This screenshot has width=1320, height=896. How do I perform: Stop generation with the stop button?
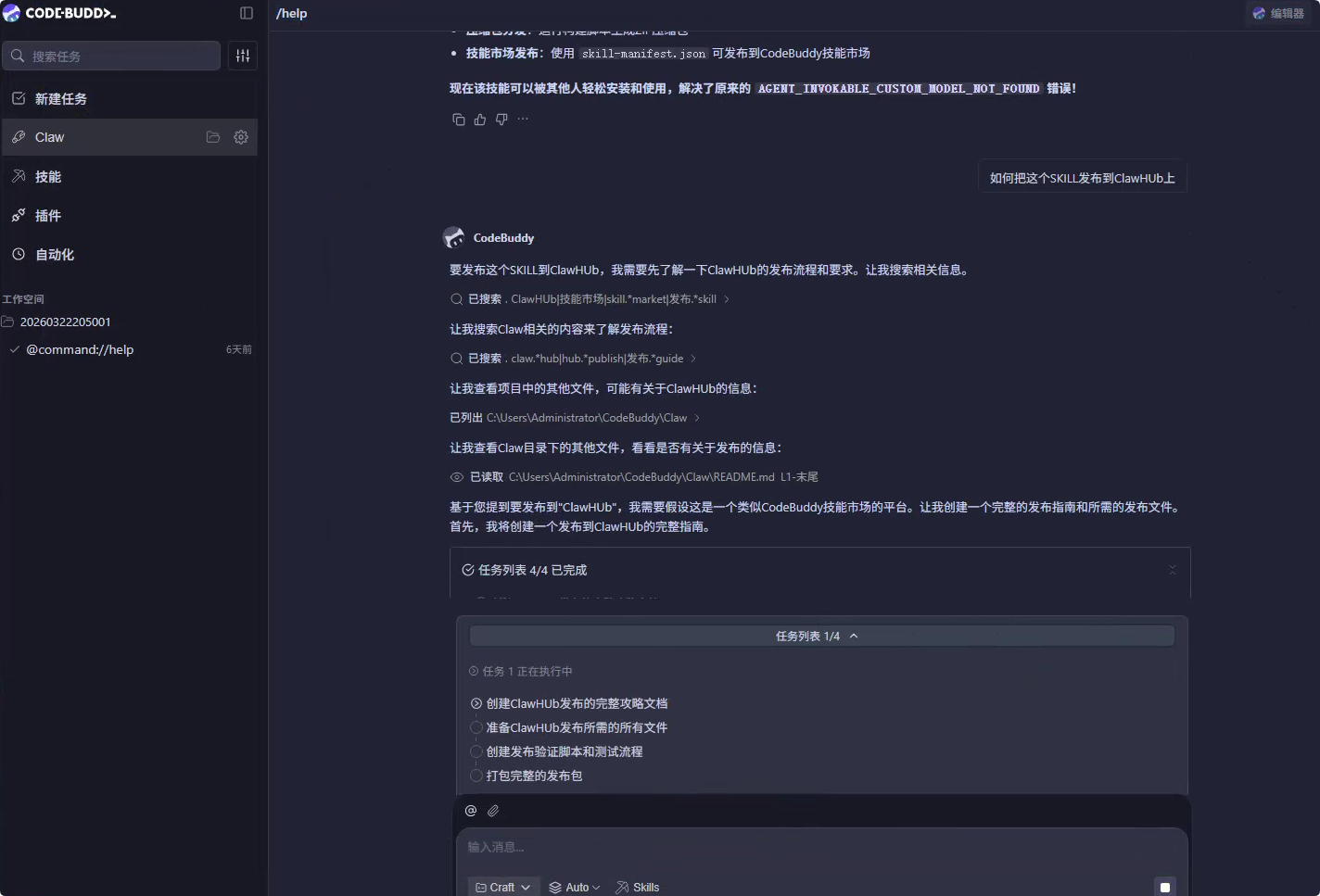(x=1165, y=887)
